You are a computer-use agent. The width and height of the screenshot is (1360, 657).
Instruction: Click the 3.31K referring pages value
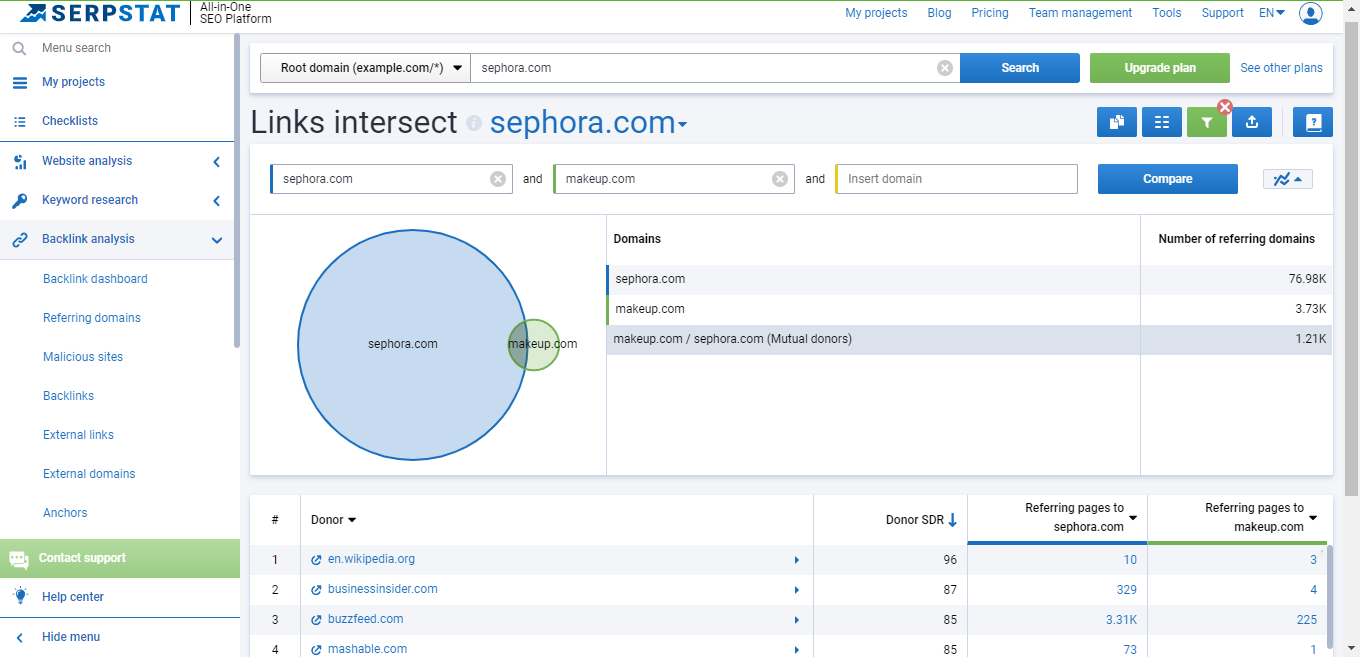[1120, 620]
